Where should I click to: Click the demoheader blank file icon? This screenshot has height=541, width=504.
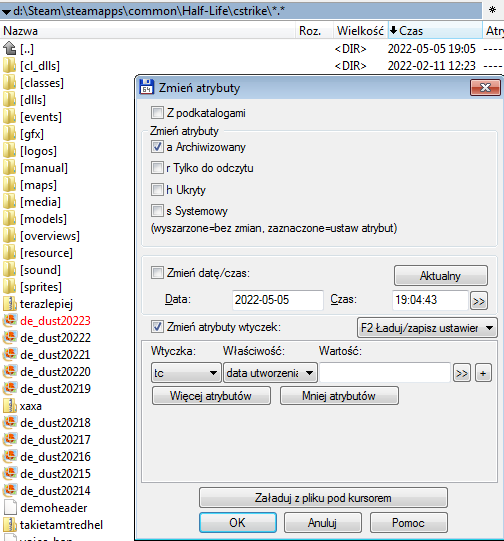[10, 508]
